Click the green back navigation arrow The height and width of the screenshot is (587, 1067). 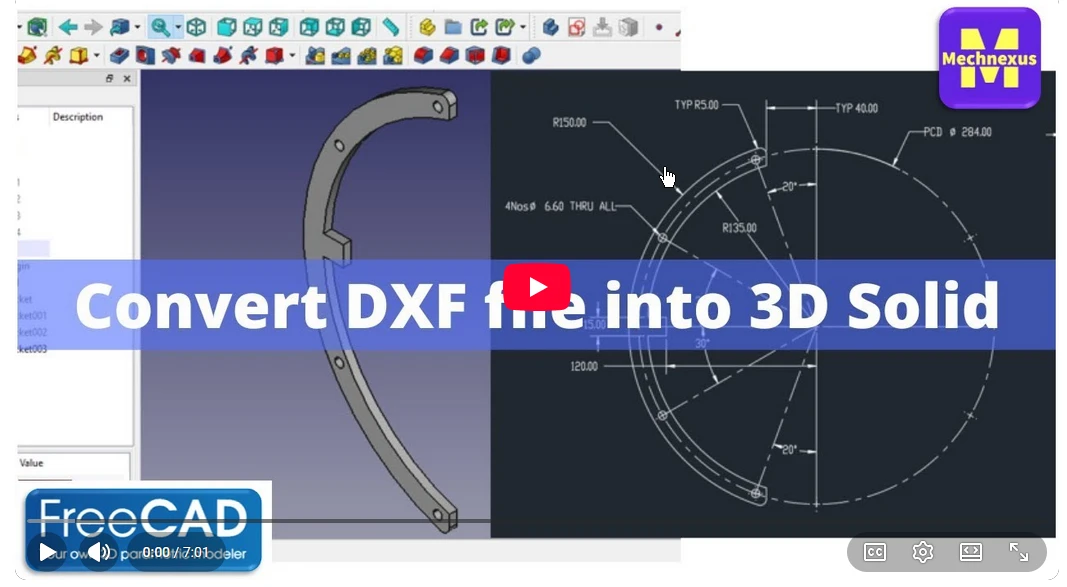(67, 27)
